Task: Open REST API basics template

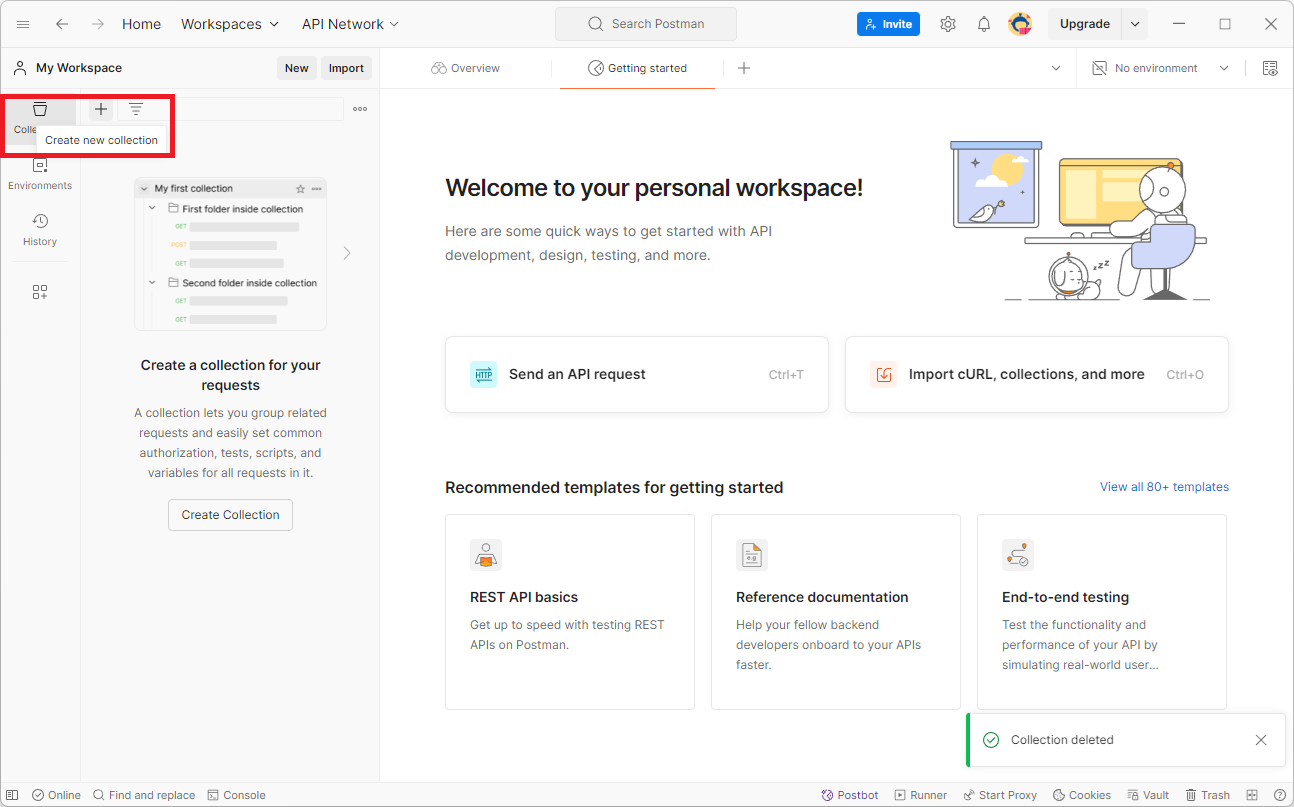Action: [x=570, y=612]
